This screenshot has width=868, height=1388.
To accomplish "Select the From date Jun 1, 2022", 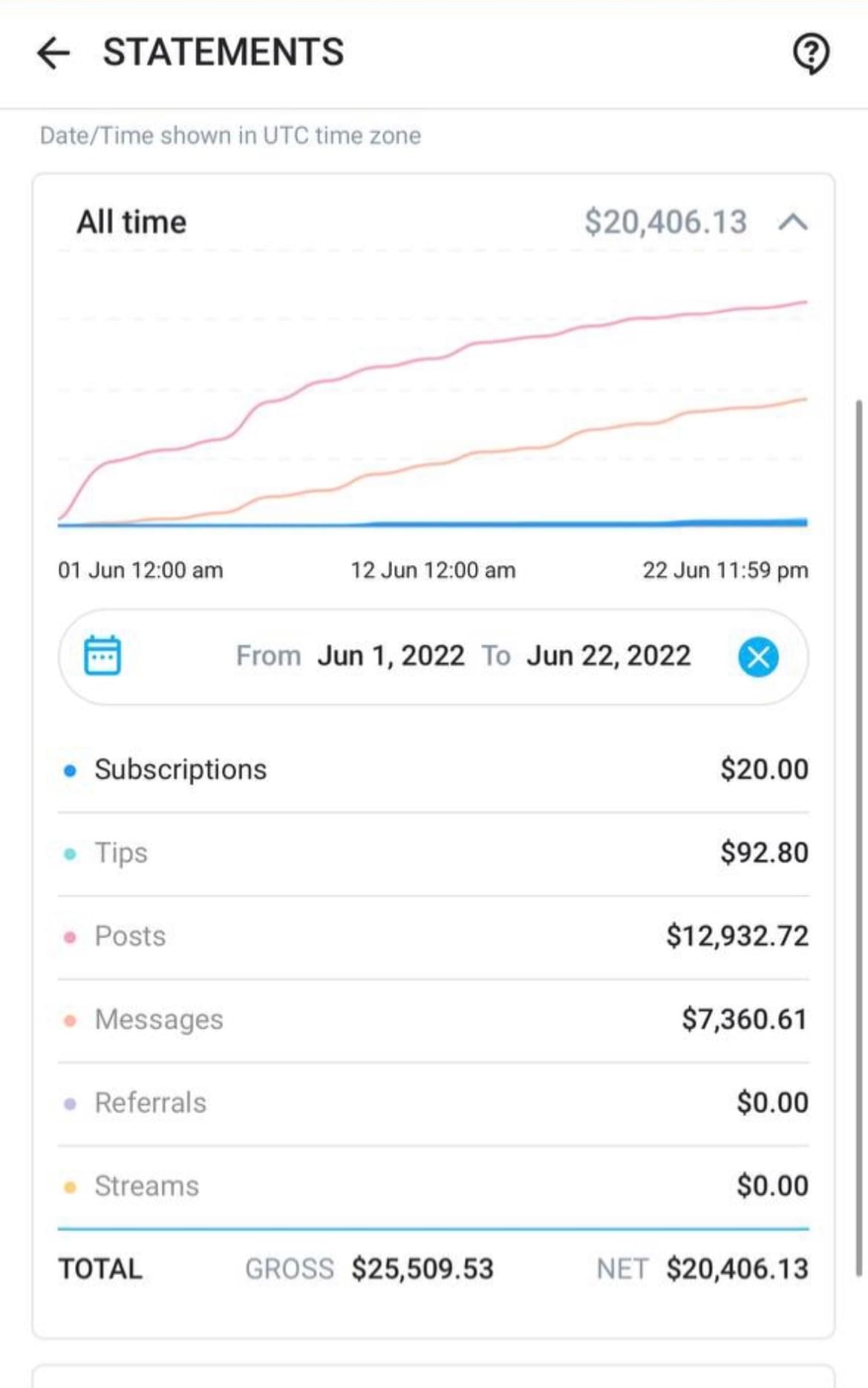I will pos(391,656).
